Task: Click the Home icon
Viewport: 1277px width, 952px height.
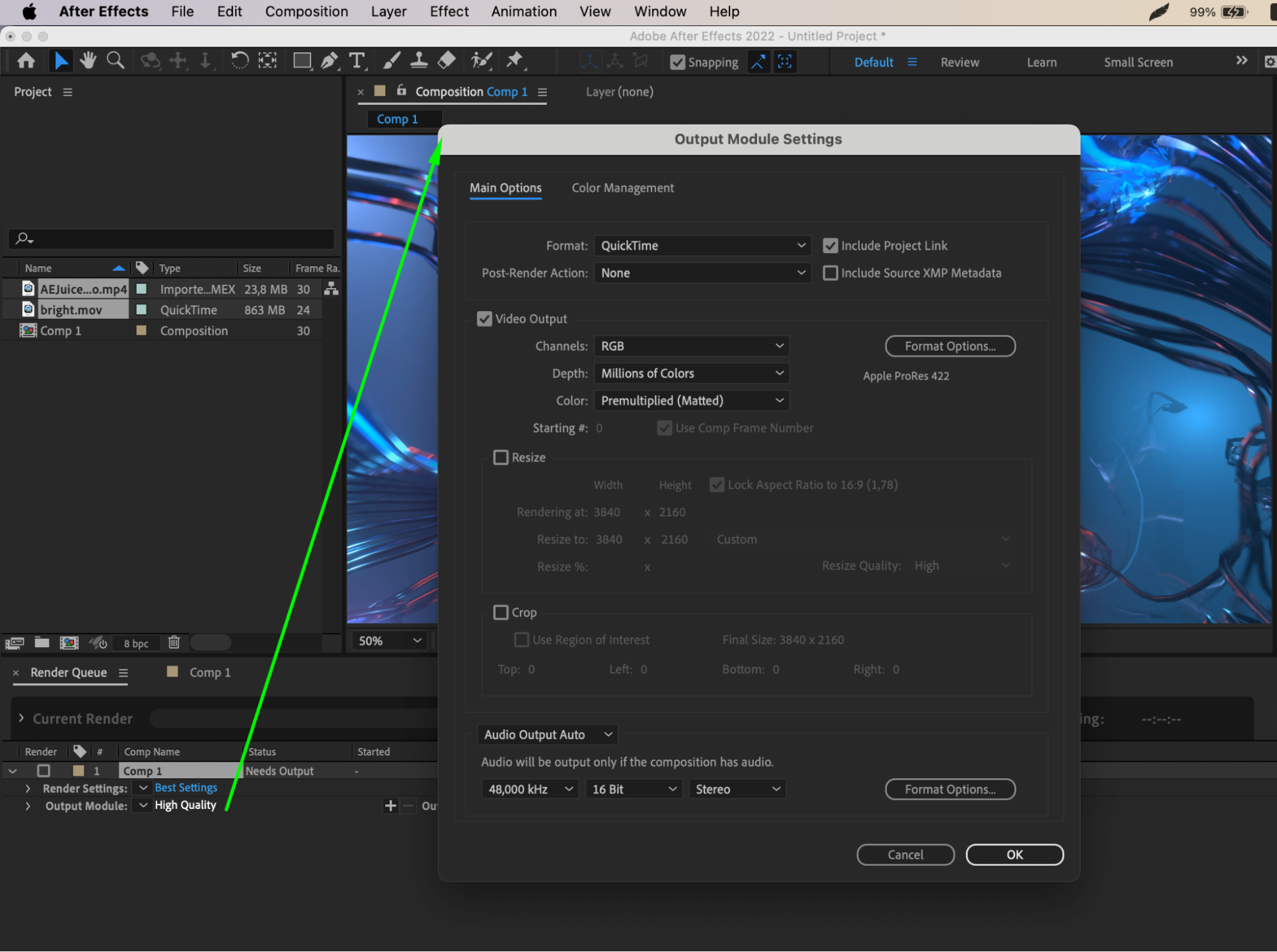Action: pyautogui.click(x=26, y=61)
